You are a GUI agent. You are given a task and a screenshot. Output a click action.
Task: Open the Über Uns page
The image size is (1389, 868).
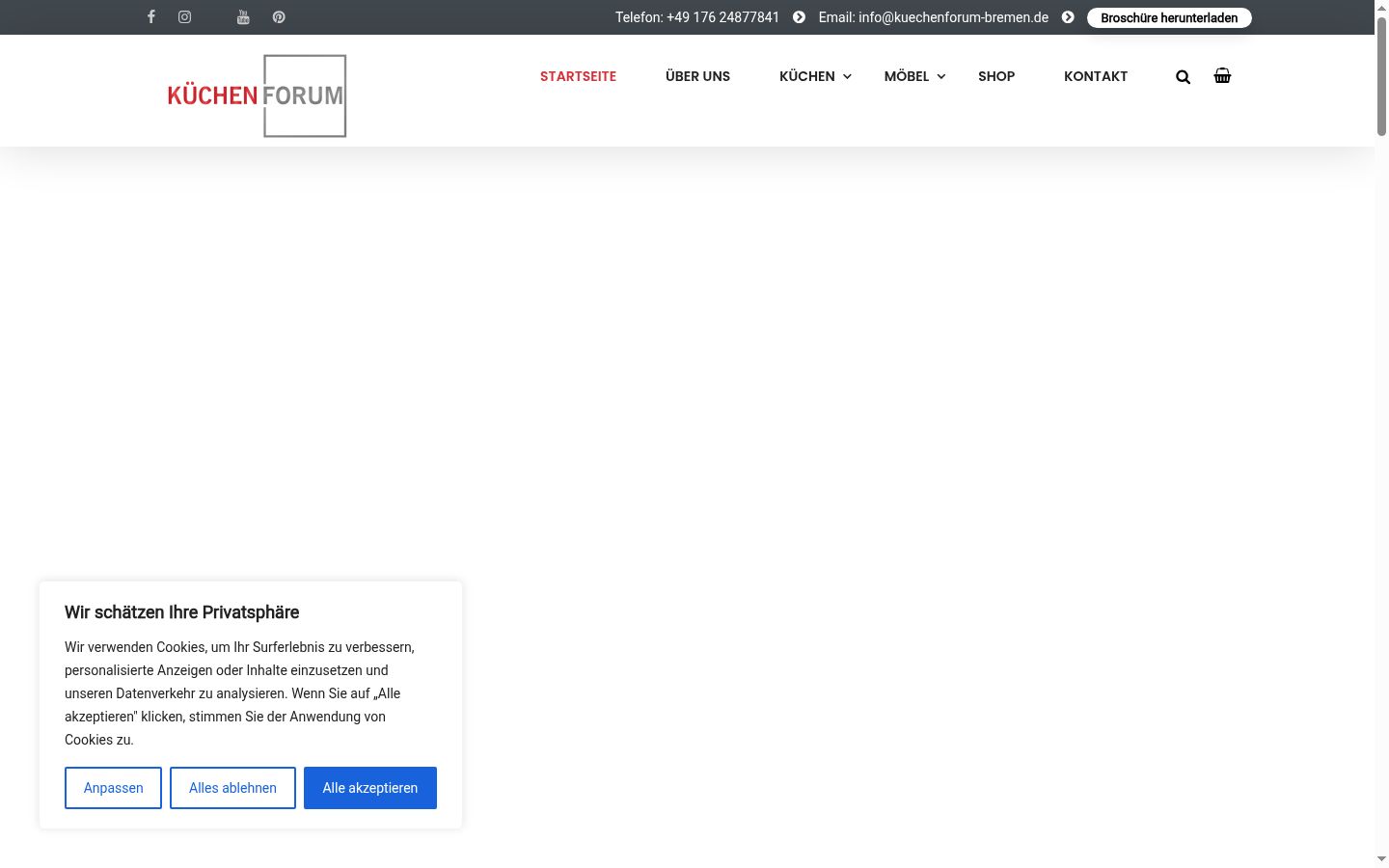click(697, 76)
